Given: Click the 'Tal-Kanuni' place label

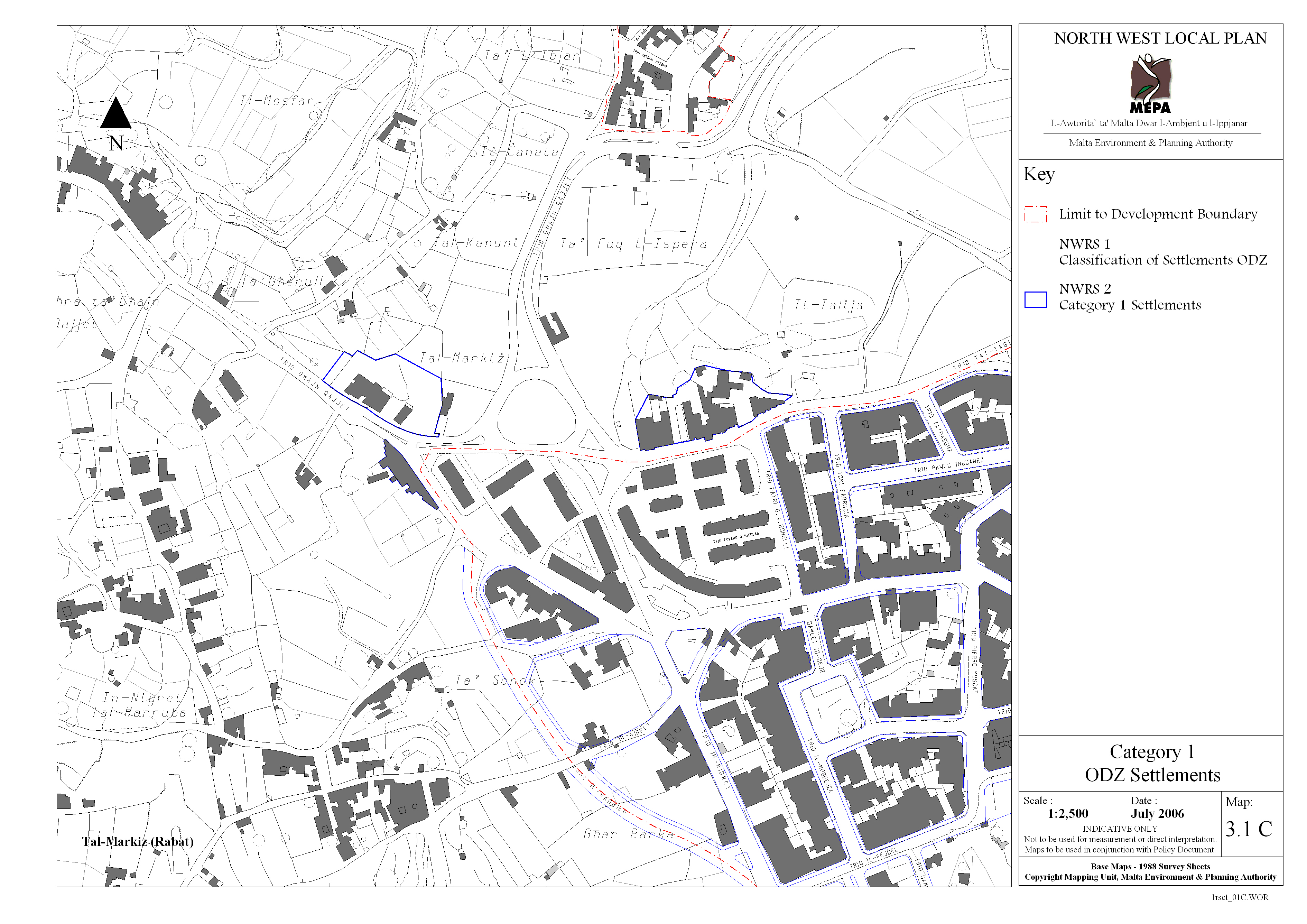Looking at the screenshot, I should (x=476, y=242).
